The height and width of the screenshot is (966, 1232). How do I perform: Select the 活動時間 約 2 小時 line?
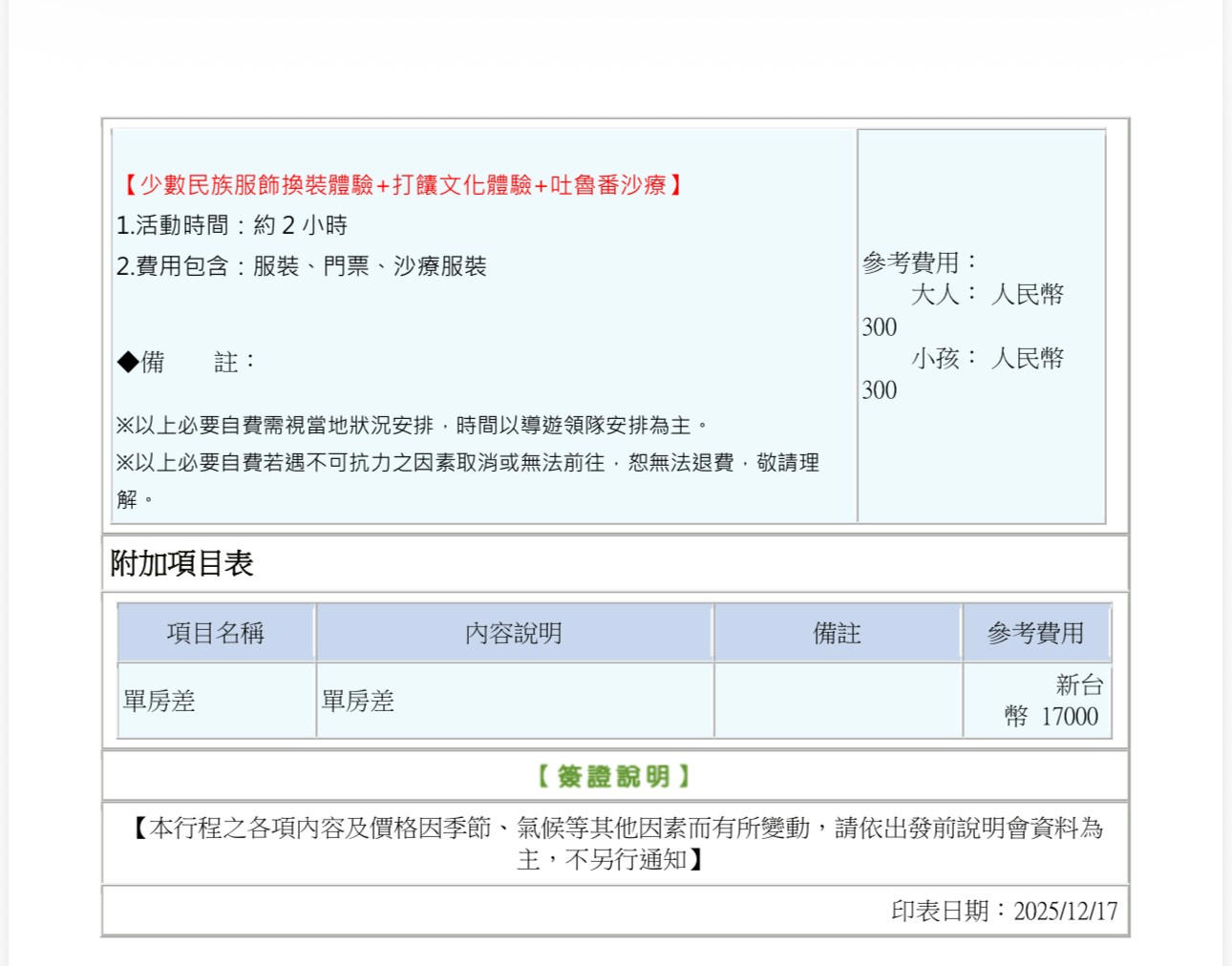pos(232,225)
